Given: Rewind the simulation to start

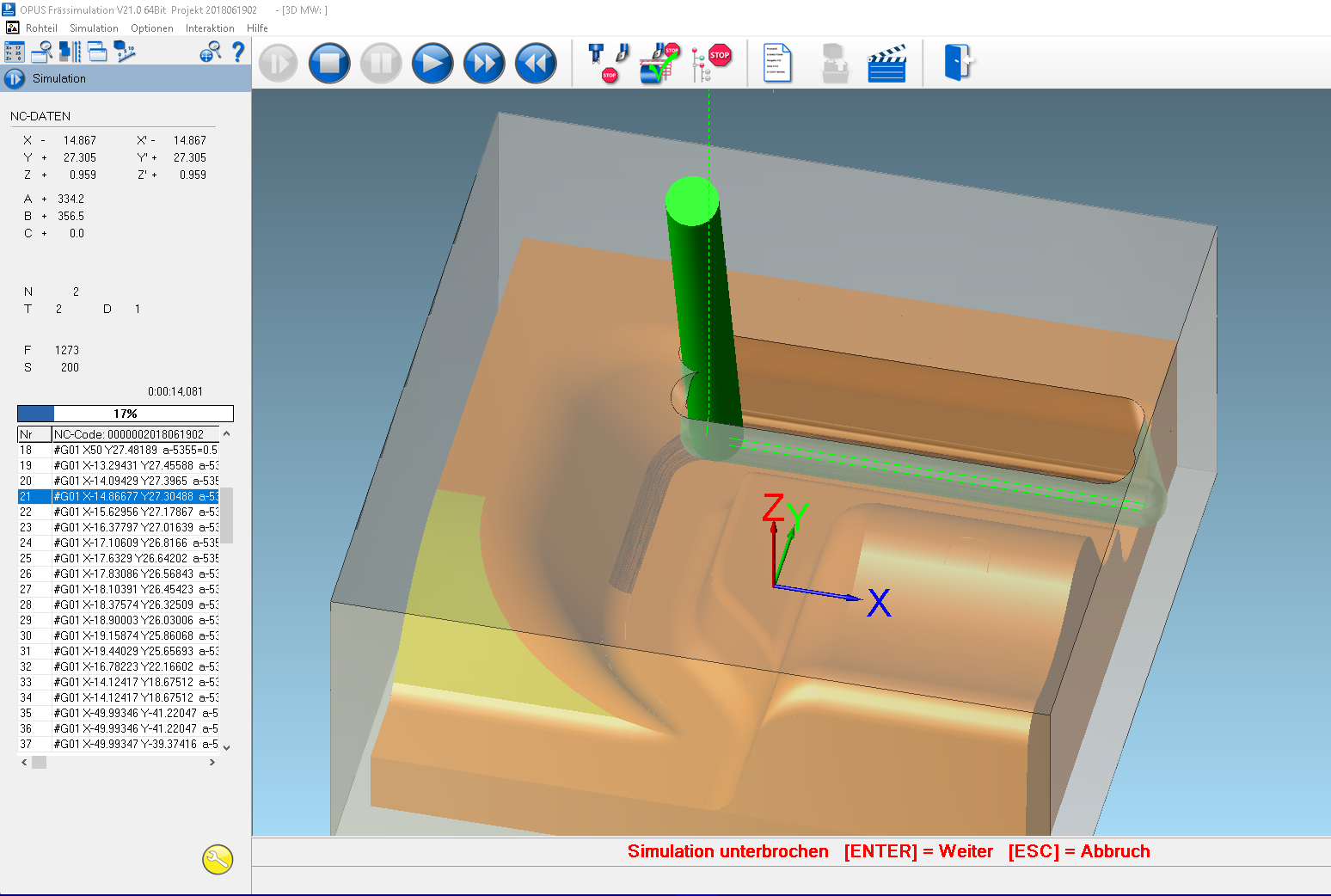Looking at the screenshot, I should click(x=536, y=64).
